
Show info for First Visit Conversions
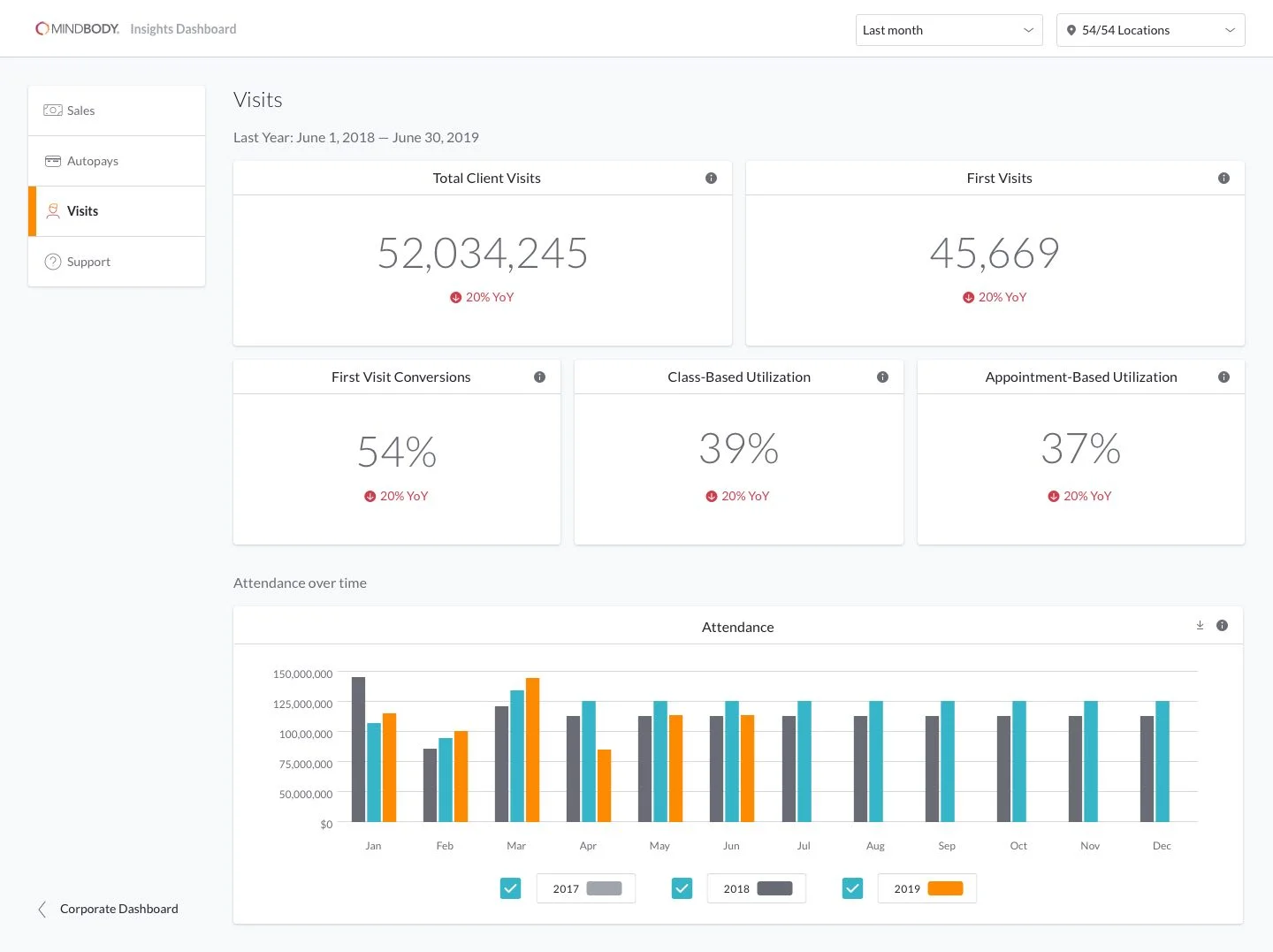(x=539, y=377)
